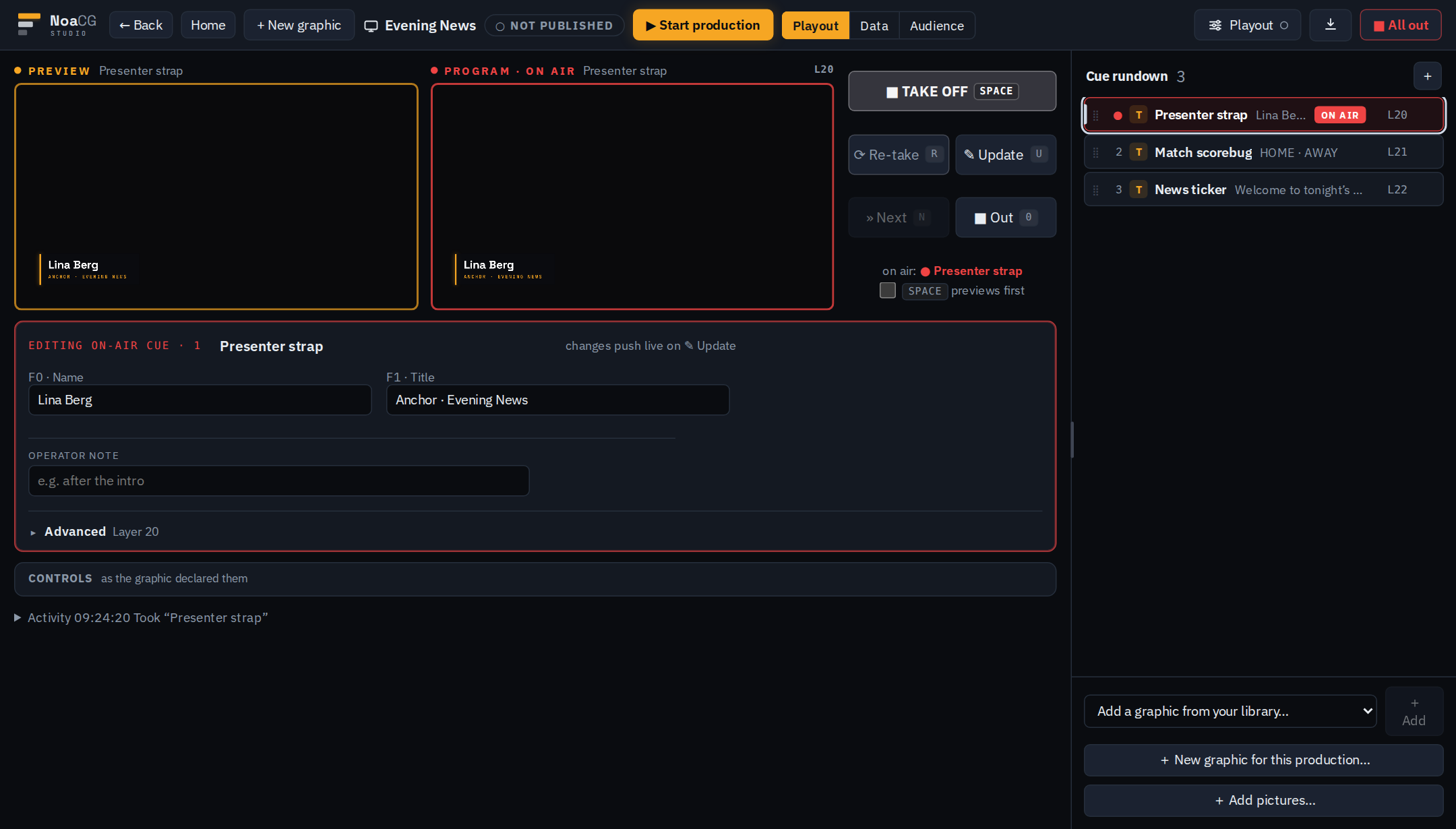Viewport: 1456px width, 829px height.
Task: Switch to the Playout tab
Action: pyautogui.click(x=816, y=26)
